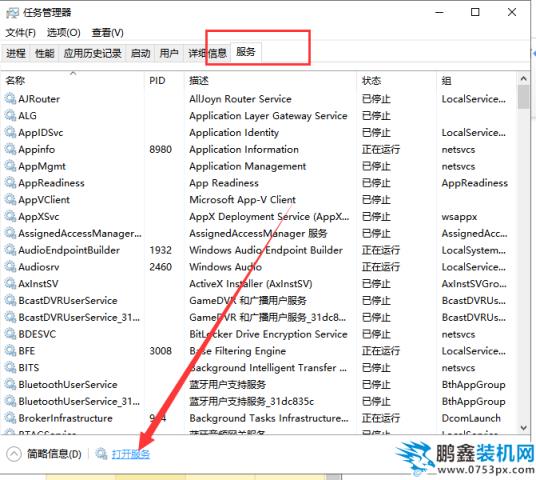Click the services gear icon near 打开服务
536x480 pixels.
pyautogui.click(x=101, y=454)
